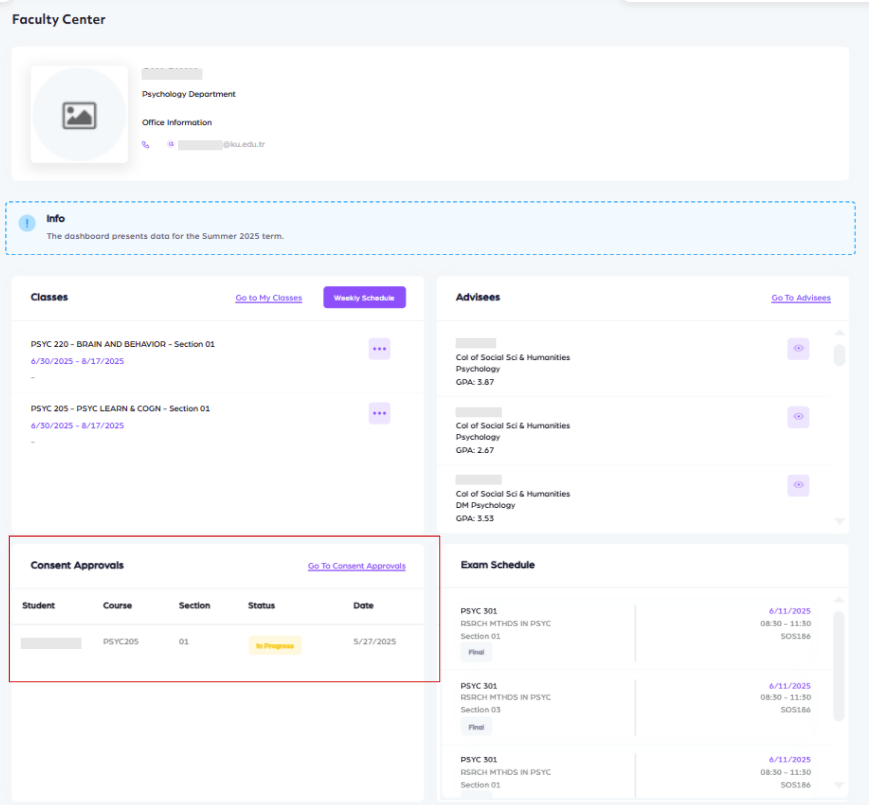Click the blue Info exclamation icon
The height and width of the screenshot is (805, 869).
click(x=28, y=222)
